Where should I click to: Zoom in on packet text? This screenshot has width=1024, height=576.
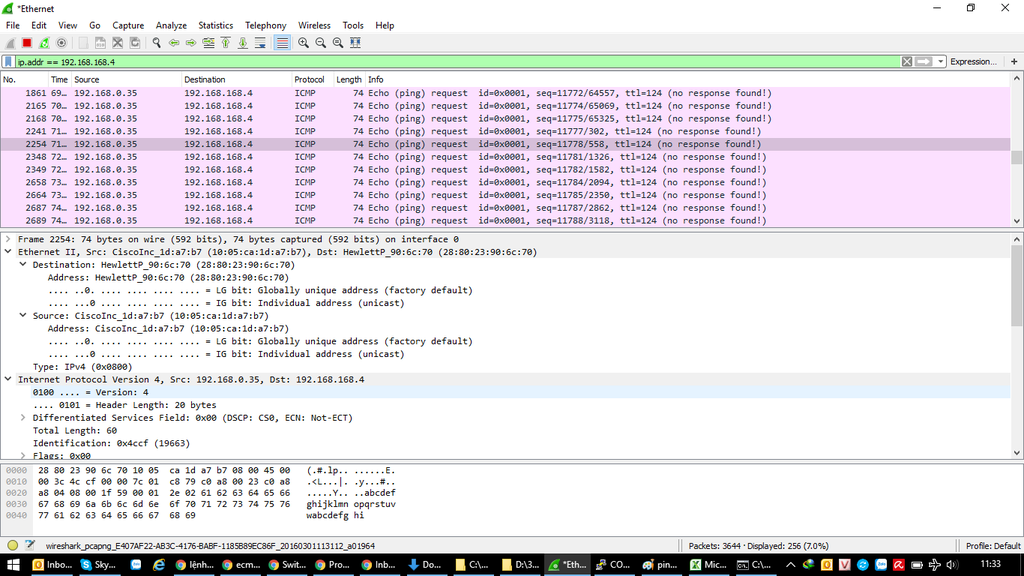[x=303, y=43]
